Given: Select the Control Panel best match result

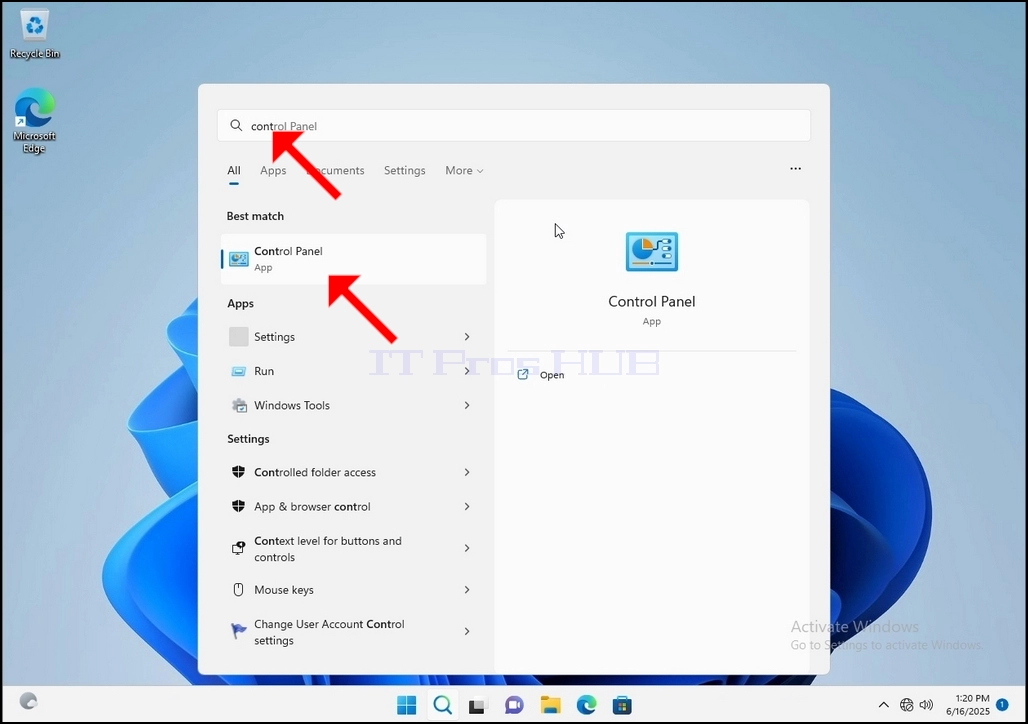Looking at the screenshot, I should pyautogui.click(x=353, y=259).
